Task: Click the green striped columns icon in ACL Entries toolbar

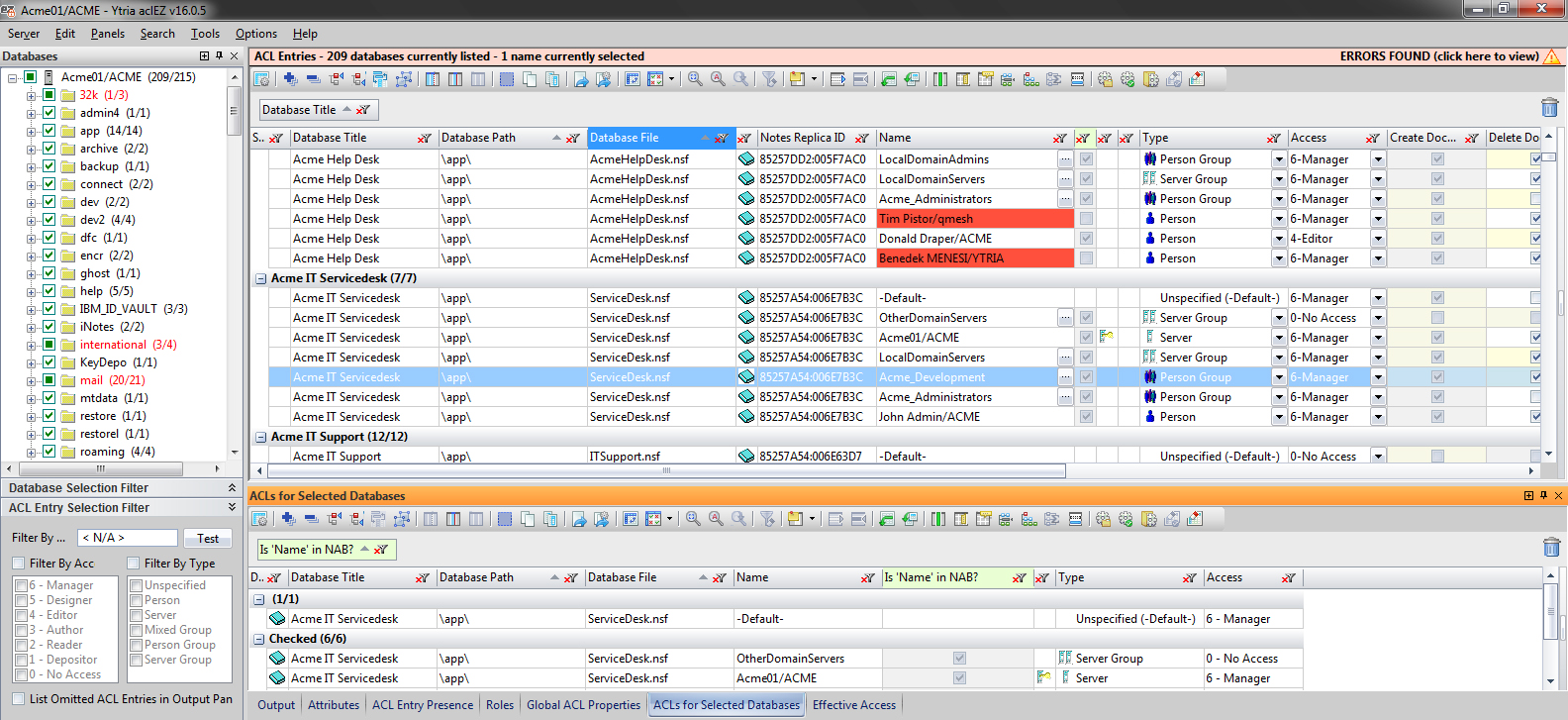Action: 940,79
